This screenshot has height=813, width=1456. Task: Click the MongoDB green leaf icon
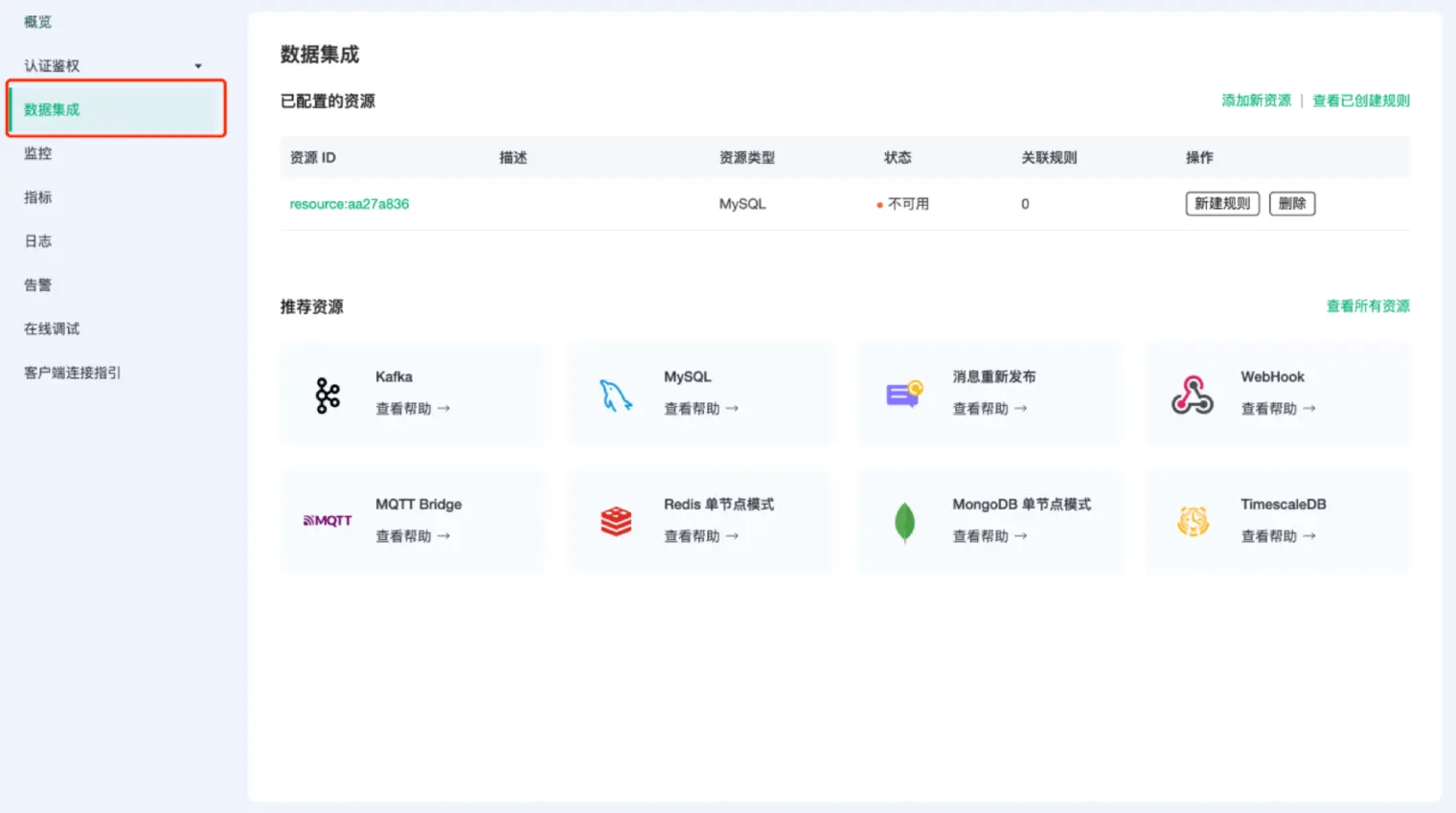click(904, 523)
